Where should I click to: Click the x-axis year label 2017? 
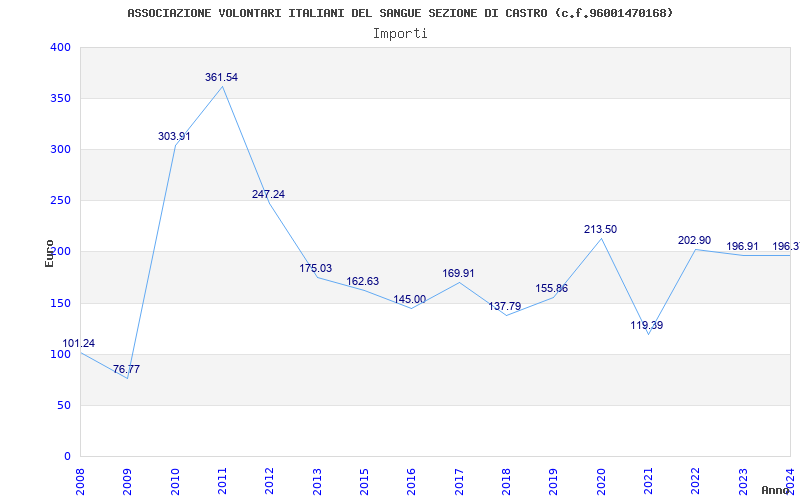click(459, 482)
